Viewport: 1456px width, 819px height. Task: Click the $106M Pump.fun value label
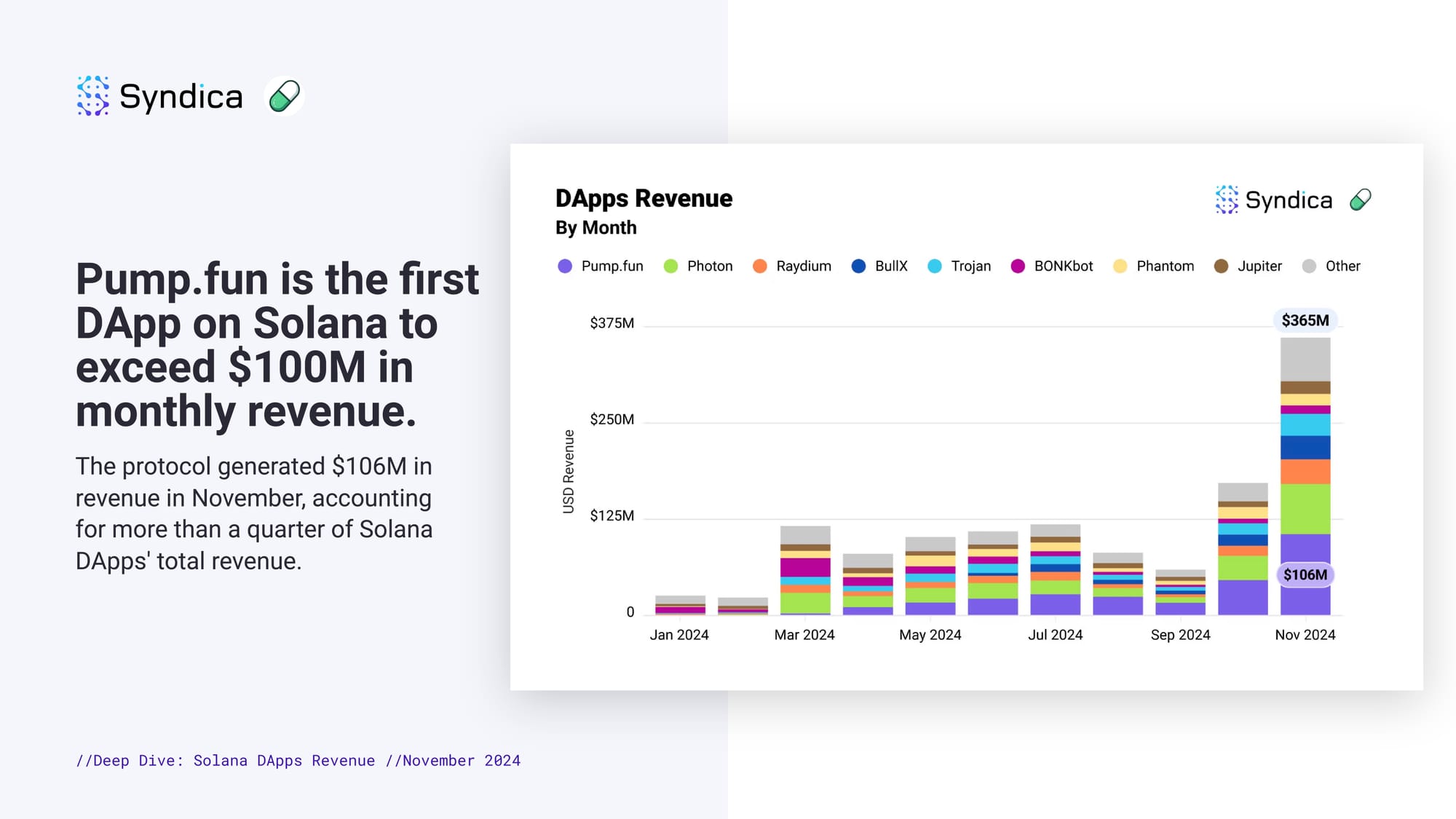pos(1305,574)
